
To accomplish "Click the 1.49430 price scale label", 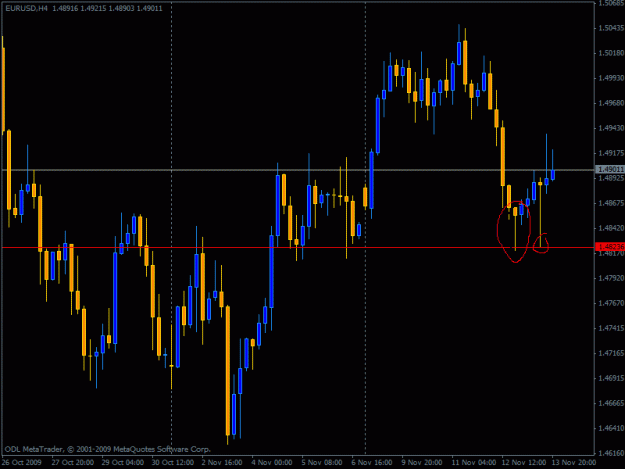I will [x=611, y=128].
